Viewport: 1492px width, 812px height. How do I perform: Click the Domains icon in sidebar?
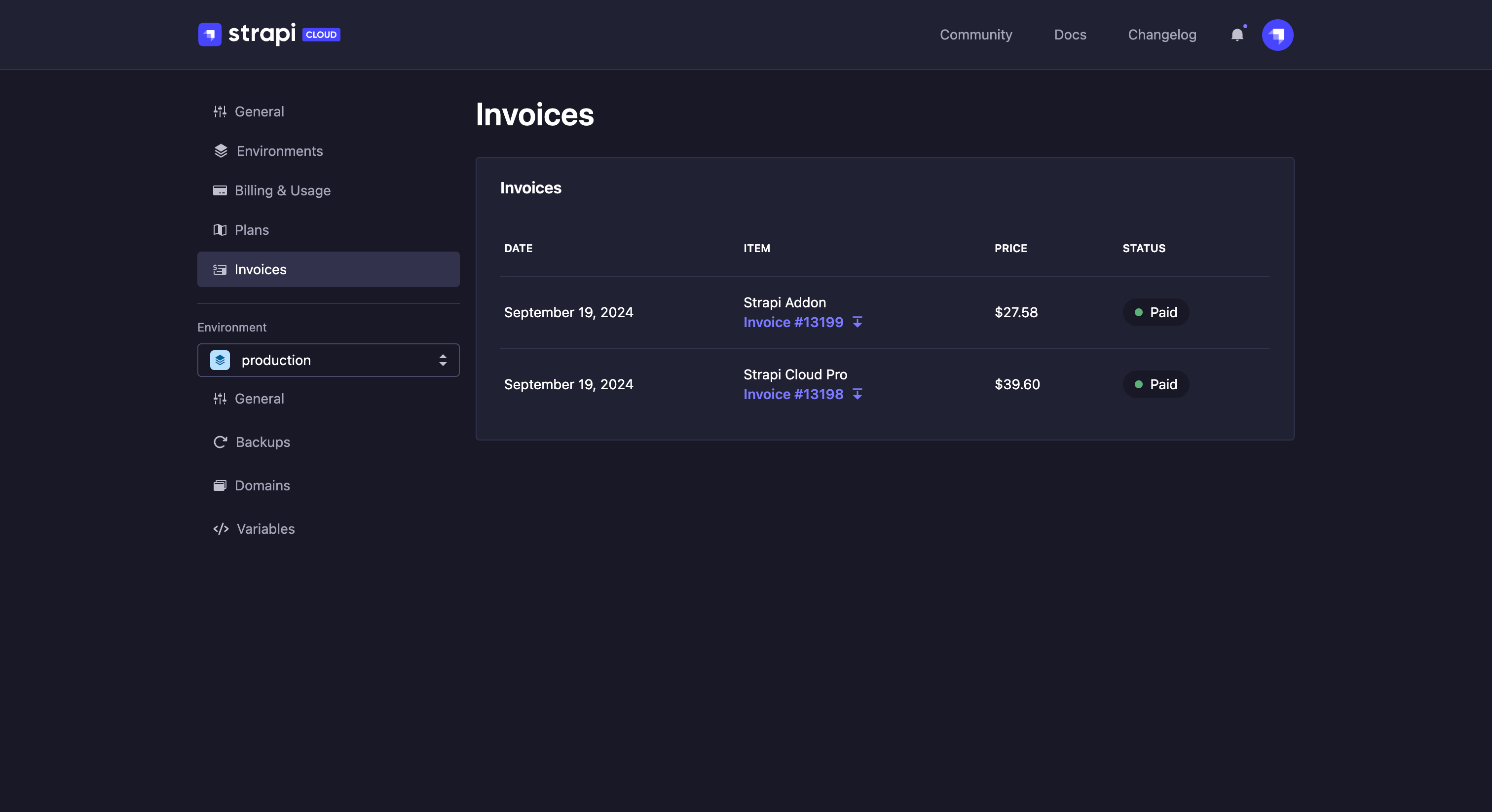click(220, 485)
